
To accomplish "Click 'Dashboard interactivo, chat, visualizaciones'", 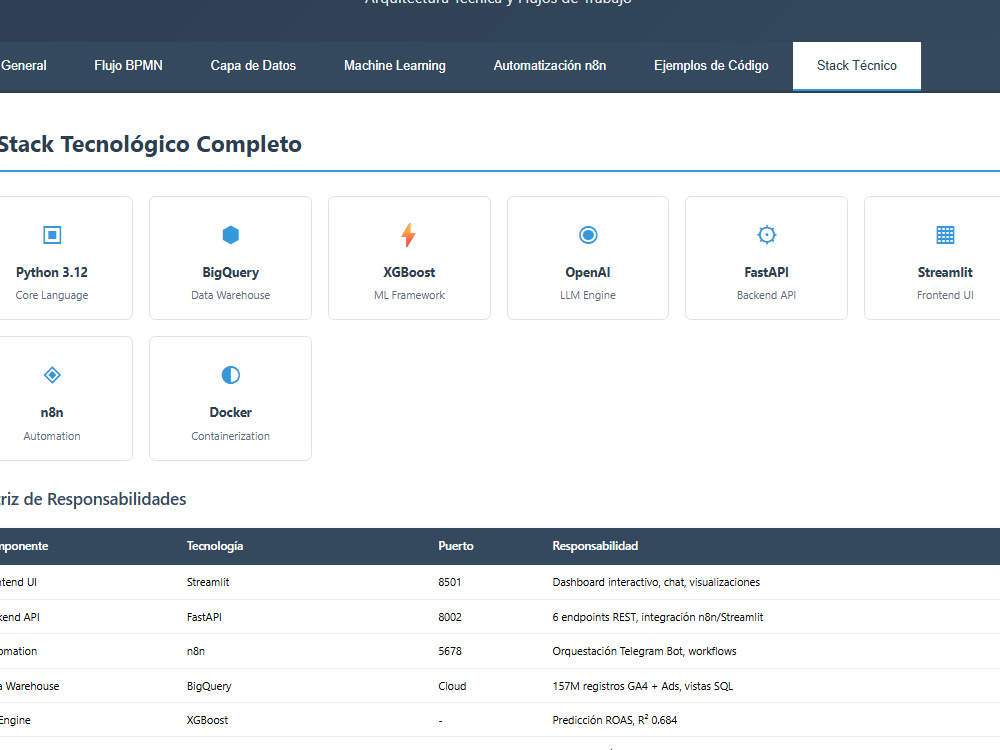I will (656, 582).
